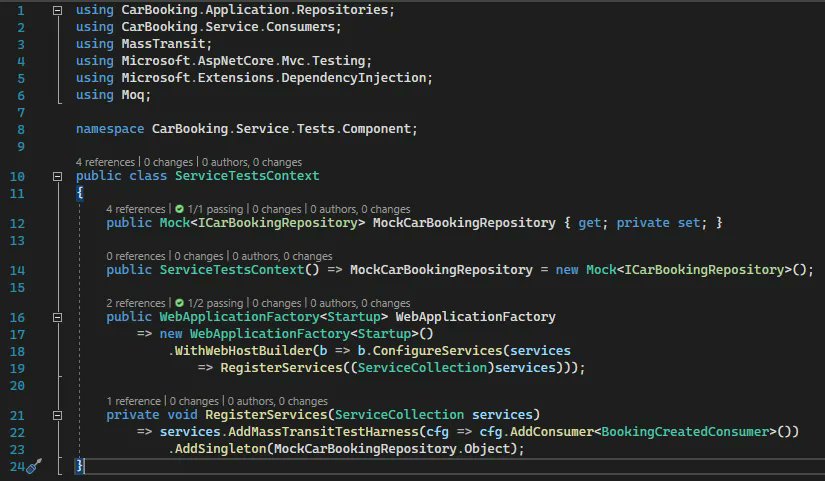Image resolution: width=825 pixels, height=481 pixels.
Task: Click 'Microsoft.AspNetCore.Mvc.Testing' on line 4
Action: click(x=243, y=61)
